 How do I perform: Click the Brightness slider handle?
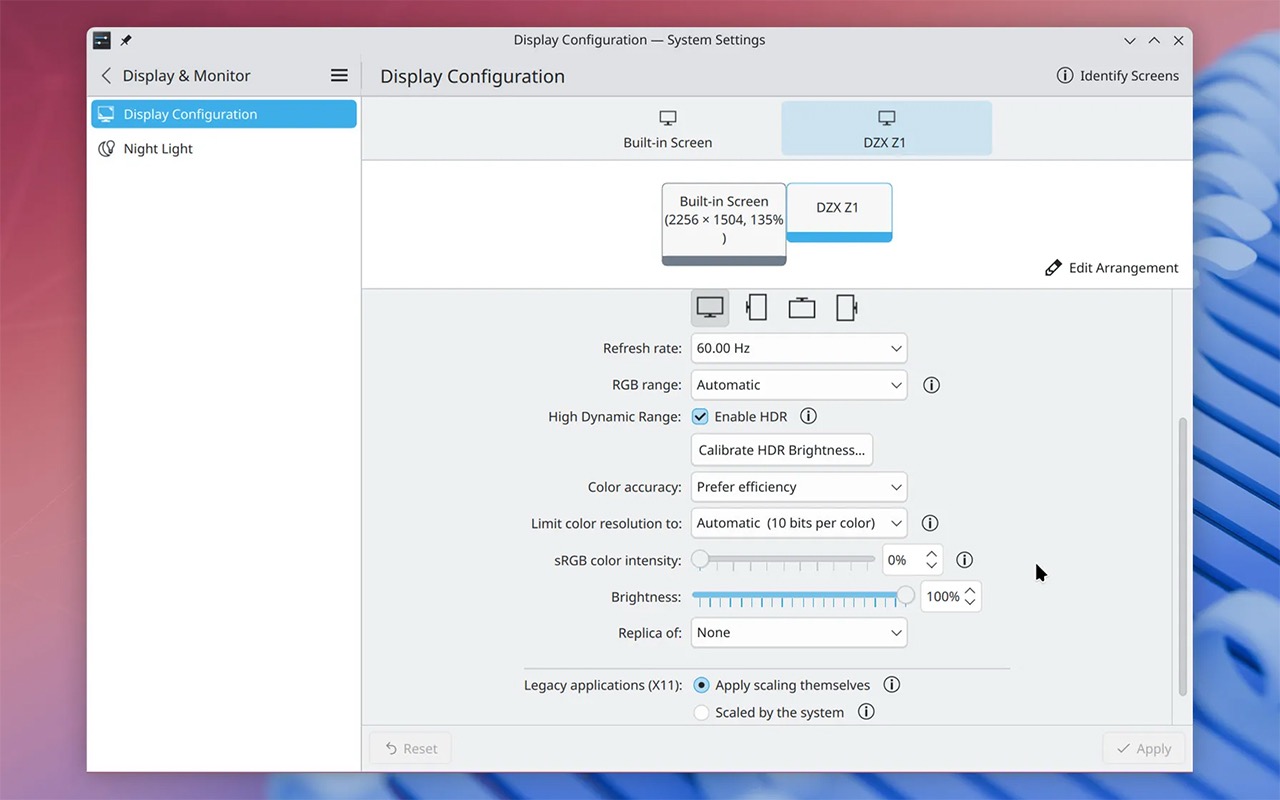905,595
